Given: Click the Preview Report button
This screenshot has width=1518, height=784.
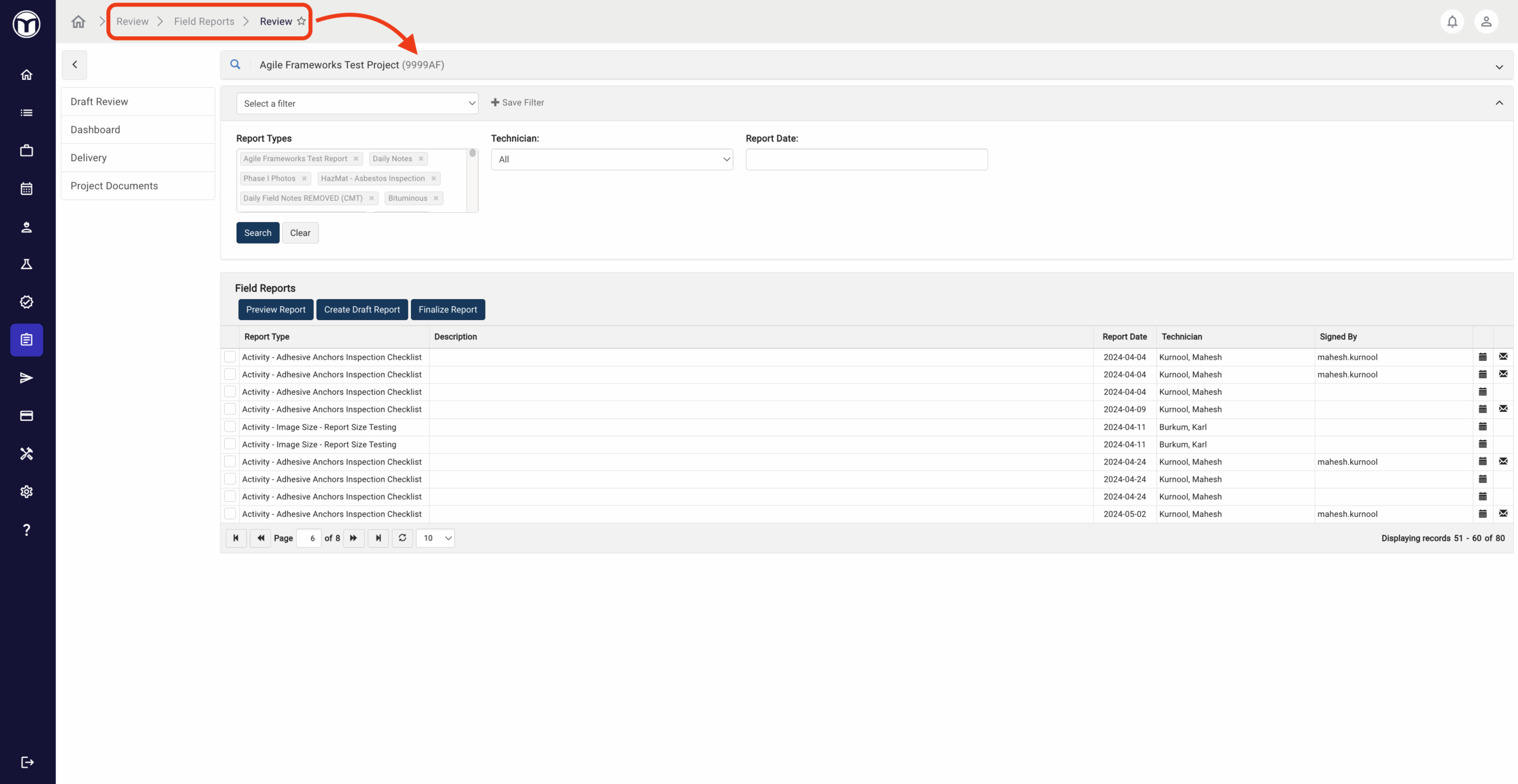Looking at the screenshot, I should click(x=276, y=310).
